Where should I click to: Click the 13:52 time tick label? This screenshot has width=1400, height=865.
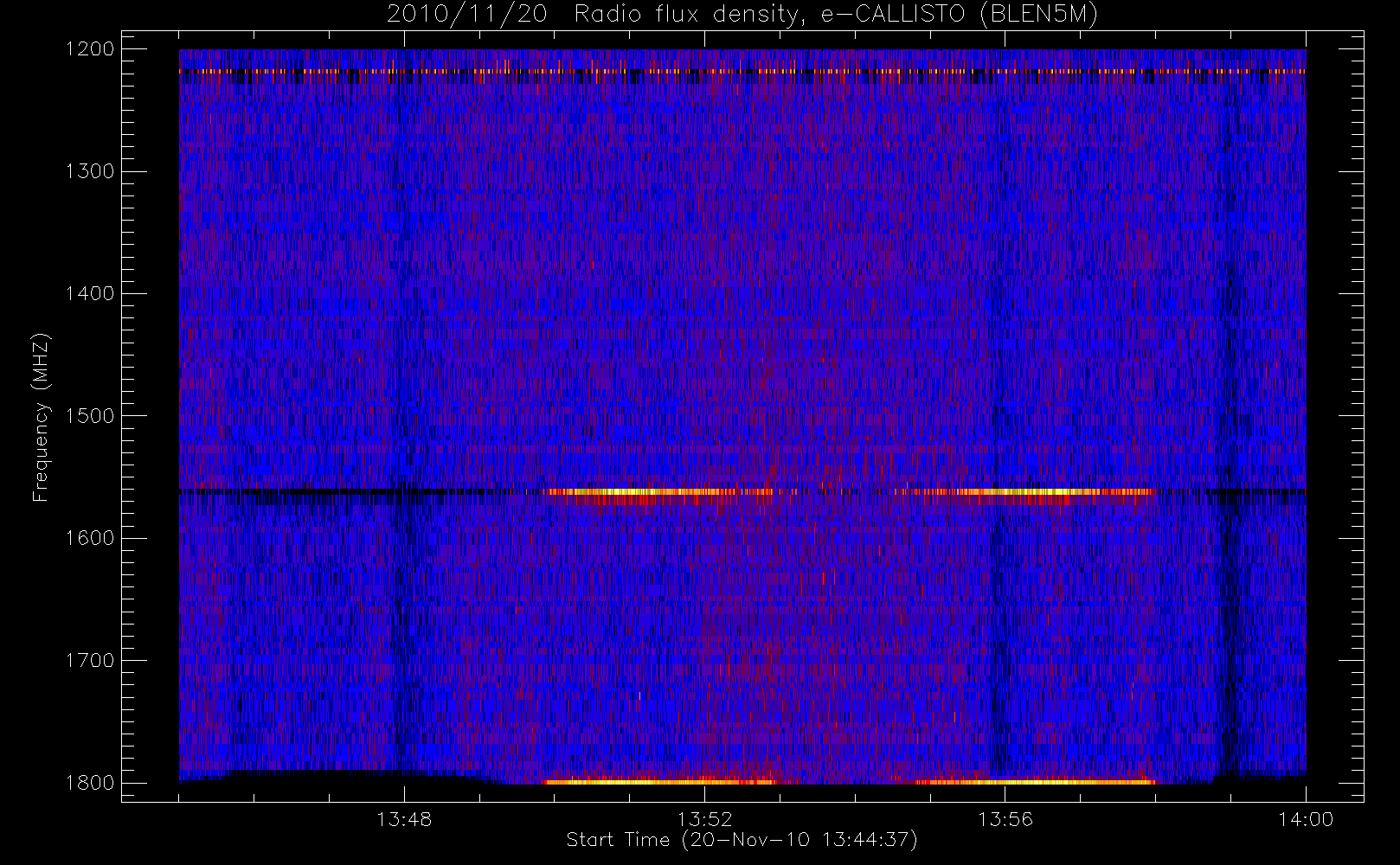(x=704, y=819)
